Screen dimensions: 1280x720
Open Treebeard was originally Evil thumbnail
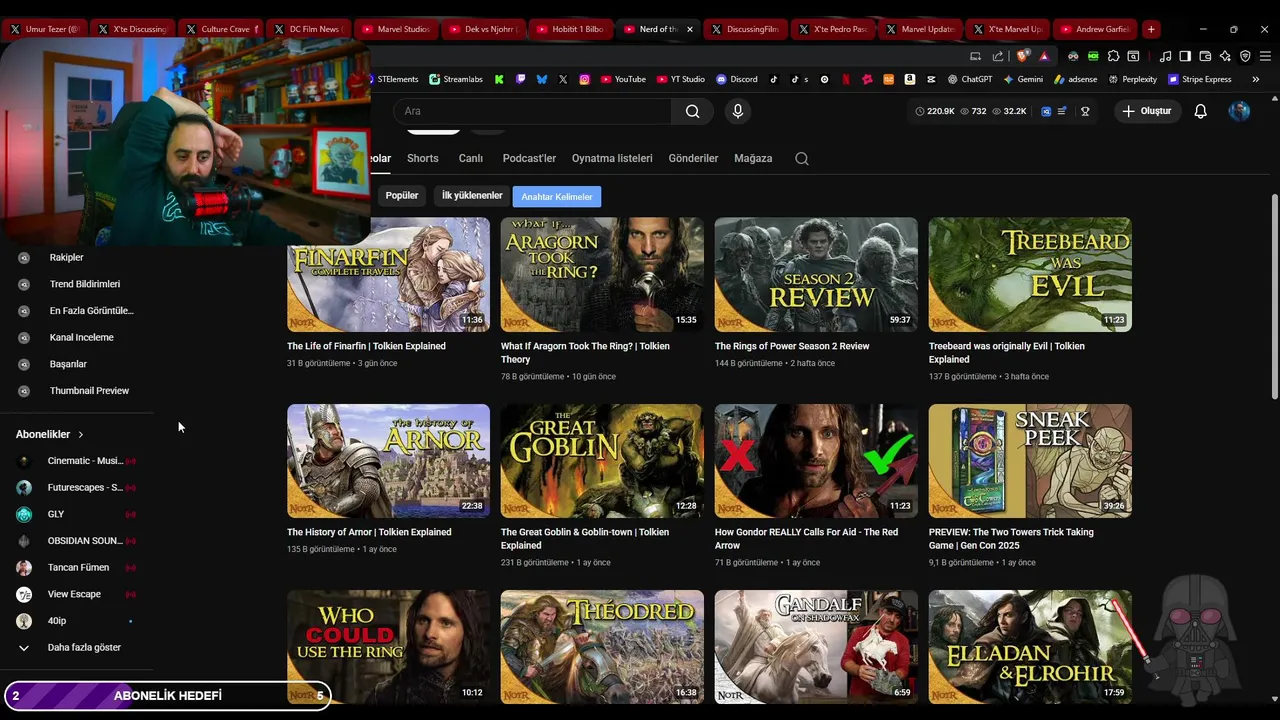[1030, 274]
